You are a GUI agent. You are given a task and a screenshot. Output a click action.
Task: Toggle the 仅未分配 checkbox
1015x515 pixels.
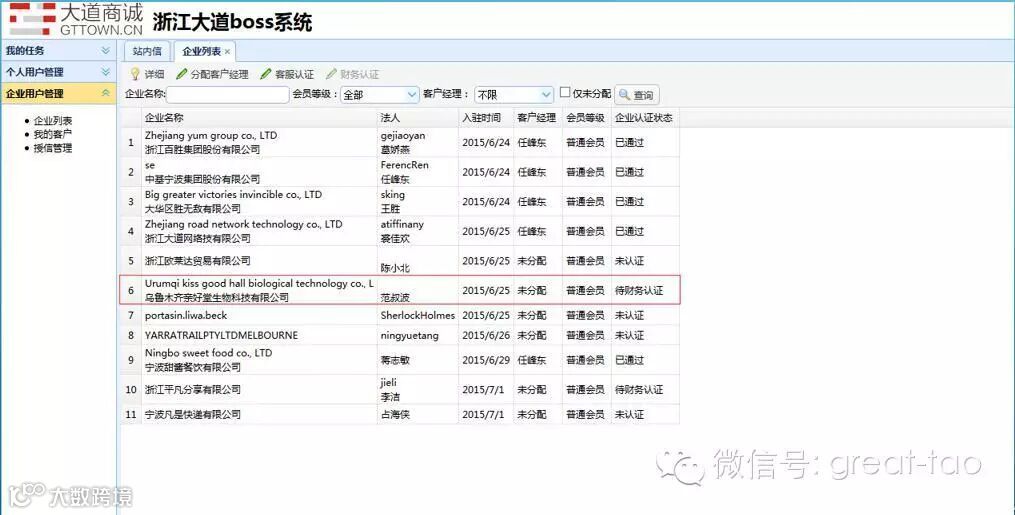pos(564,93)
